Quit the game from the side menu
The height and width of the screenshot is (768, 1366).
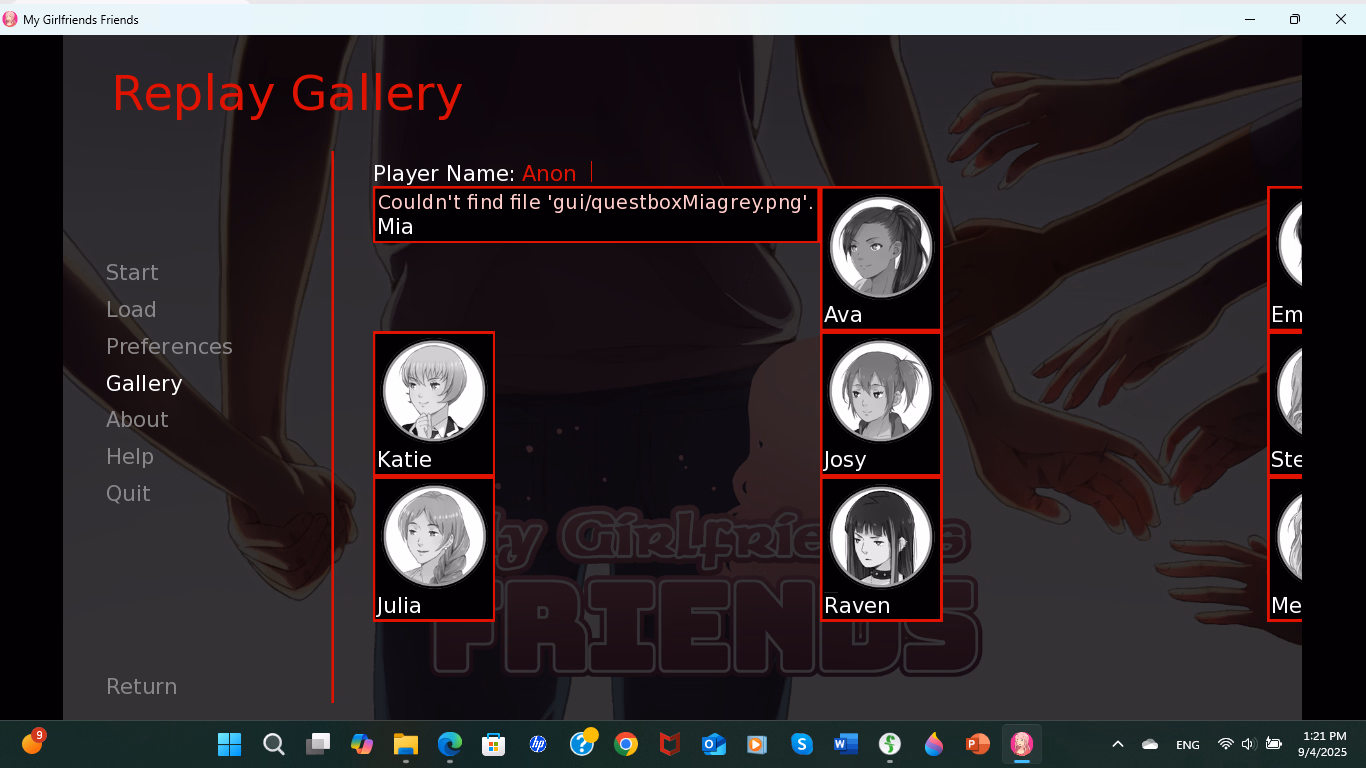click(128, 494)
